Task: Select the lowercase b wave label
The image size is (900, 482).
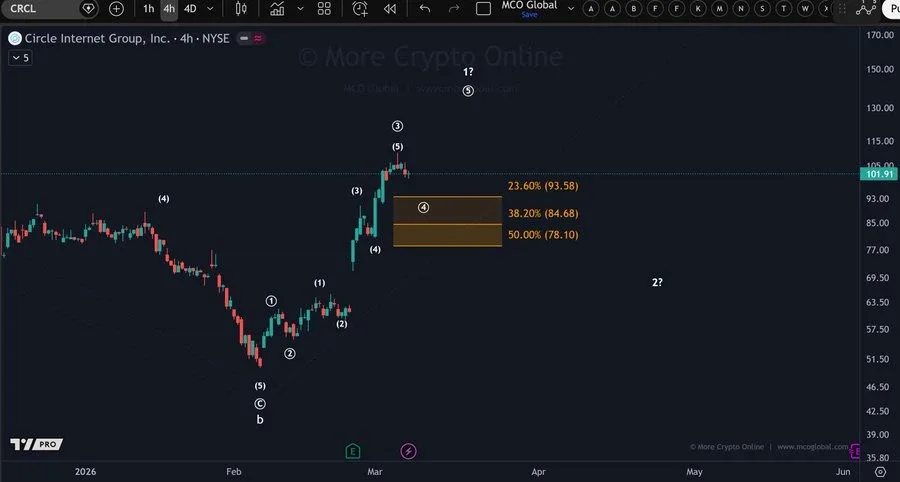Action: pyautogui.click(x=260, y=420)
